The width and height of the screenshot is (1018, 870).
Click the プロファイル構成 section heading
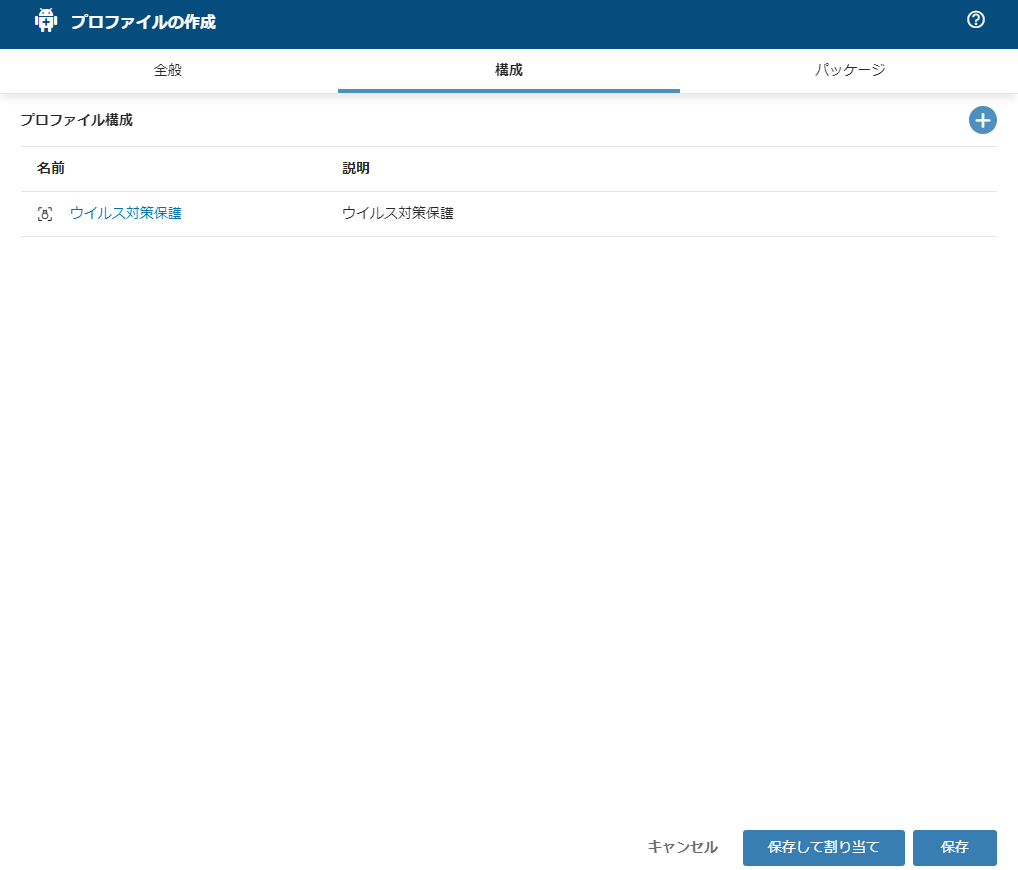pyautogui.click(x=77, y=120)
